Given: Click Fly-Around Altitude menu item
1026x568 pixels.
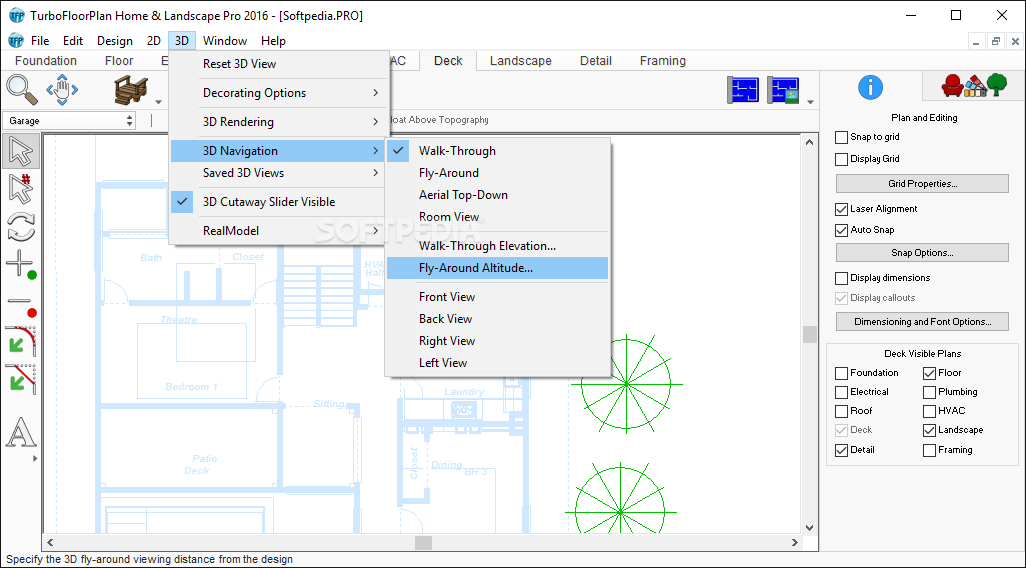Looking at the screenshot, I should [497, 268].
